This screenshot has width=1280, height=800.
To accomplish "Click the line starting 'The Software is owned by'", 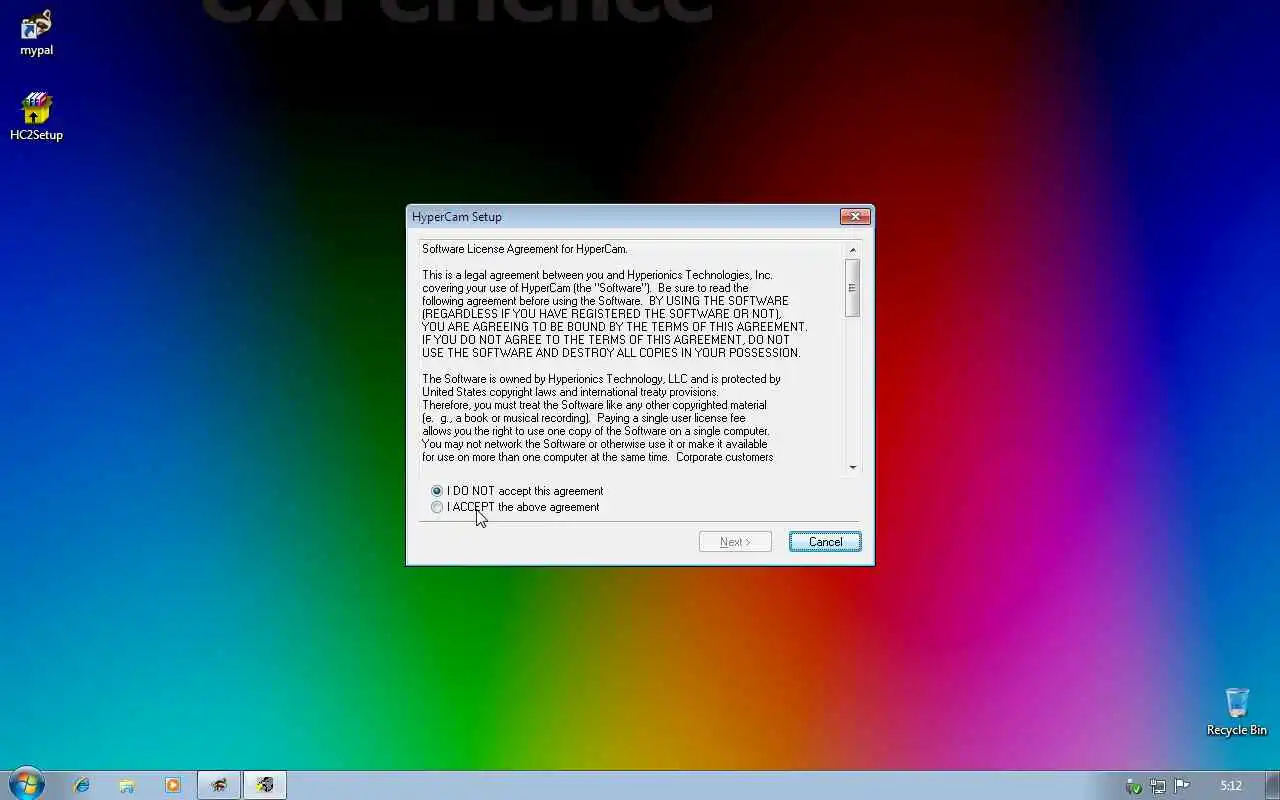I will [x=601, y=379].
